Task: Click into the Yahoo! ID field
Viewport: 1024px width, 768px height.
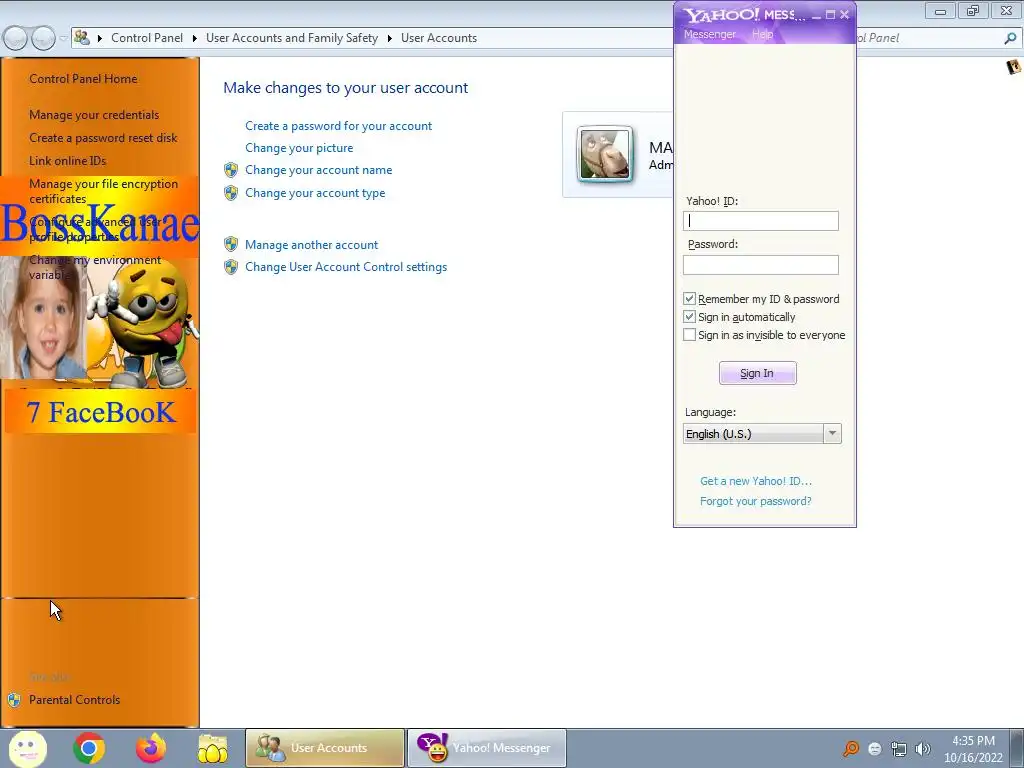Action: 761,221
